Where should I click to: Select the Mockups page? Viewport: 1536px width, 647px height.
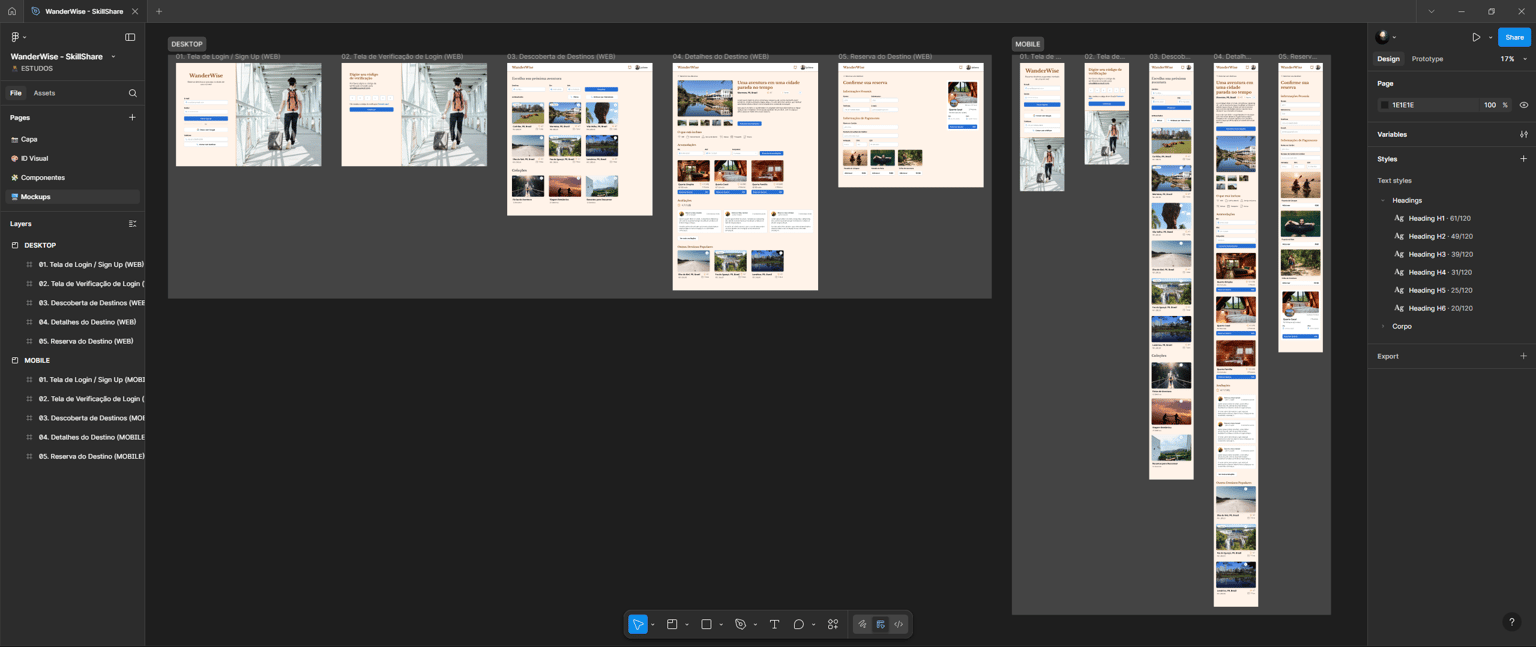72,197
